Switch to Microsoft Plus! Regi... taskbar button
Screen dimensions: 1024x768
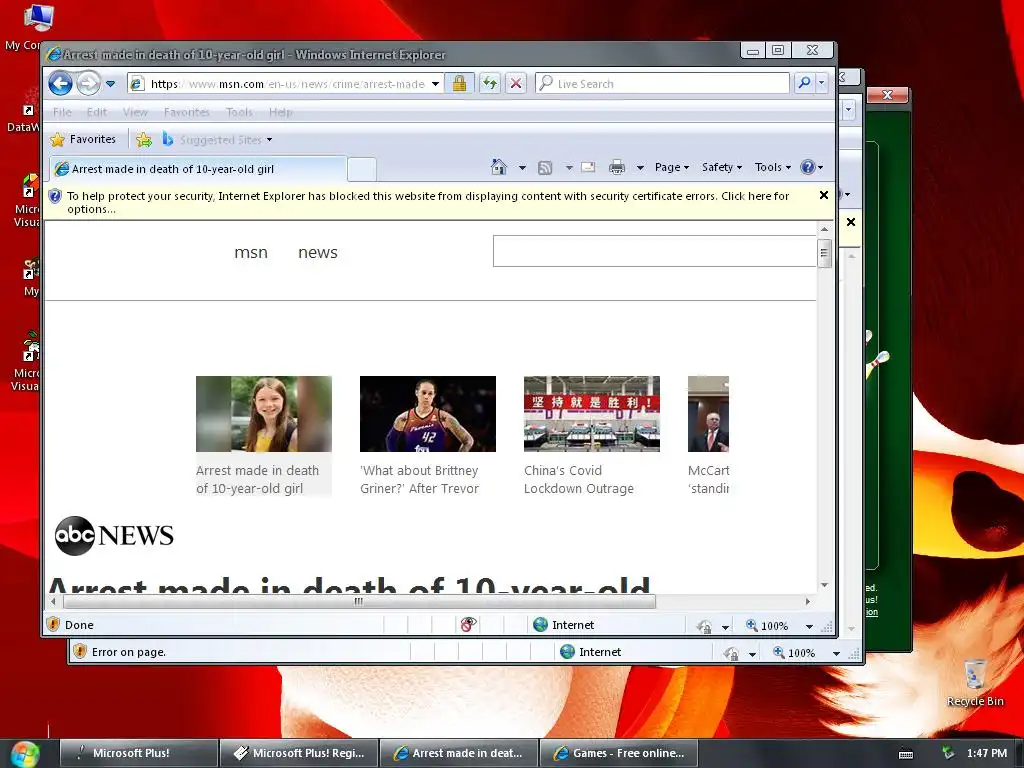point(298,753)
